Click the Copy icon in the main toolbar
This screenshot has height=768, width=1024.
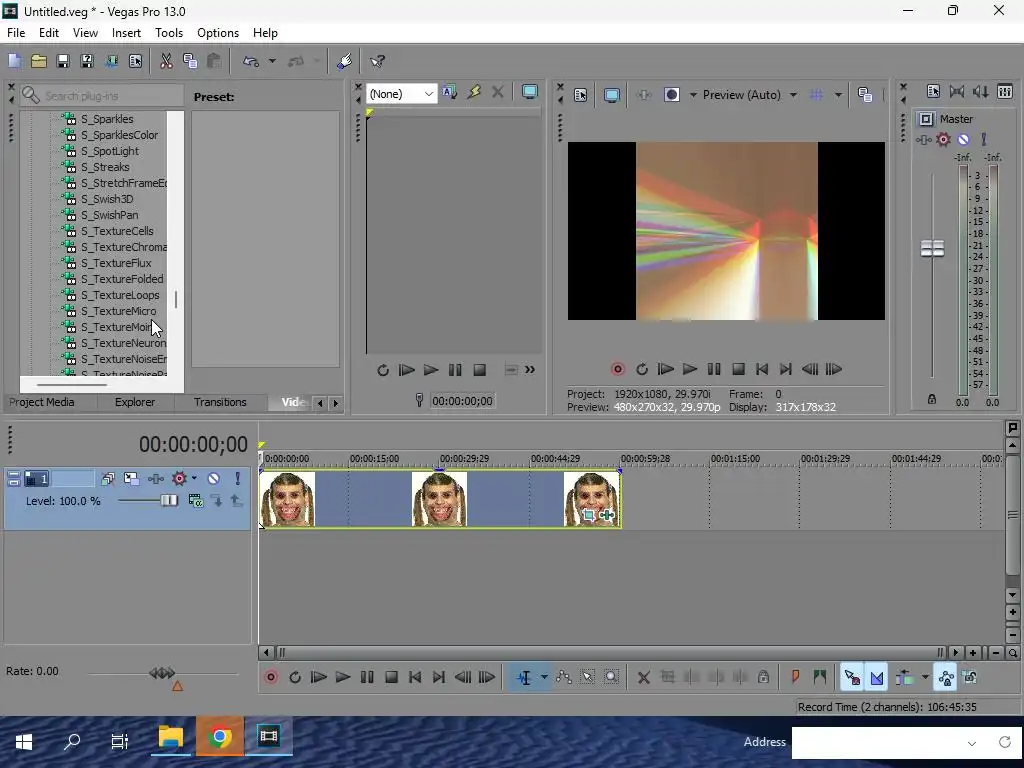[190, 61]
